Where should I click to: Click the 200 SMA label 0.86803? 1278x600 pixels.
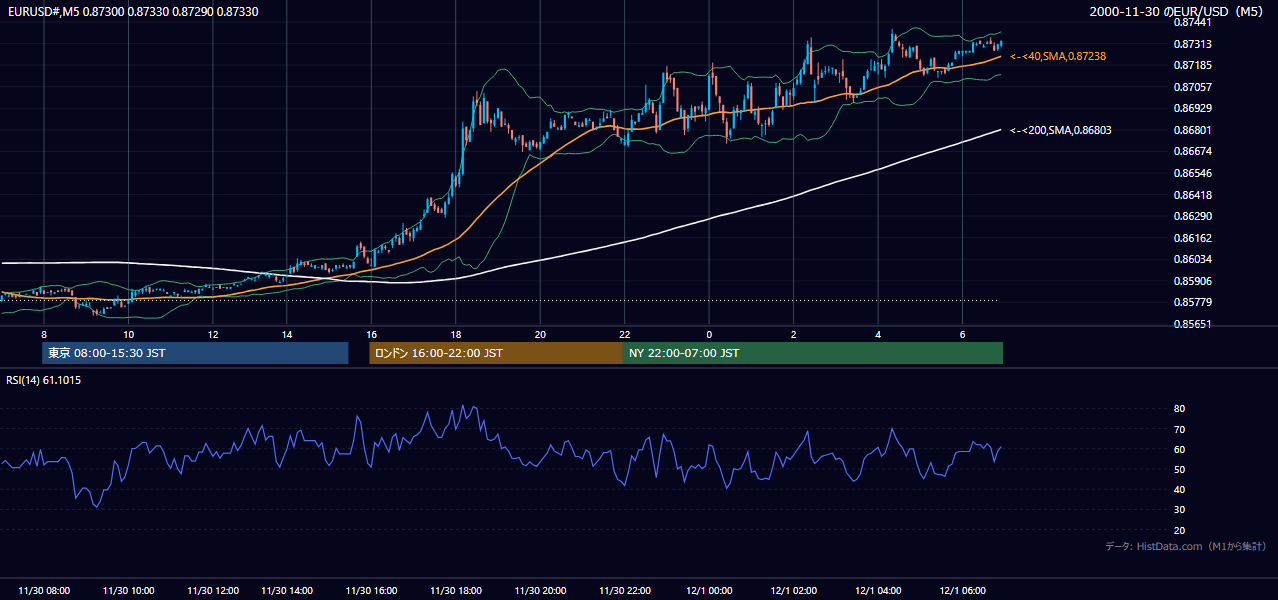click(x=1061, y=130)
